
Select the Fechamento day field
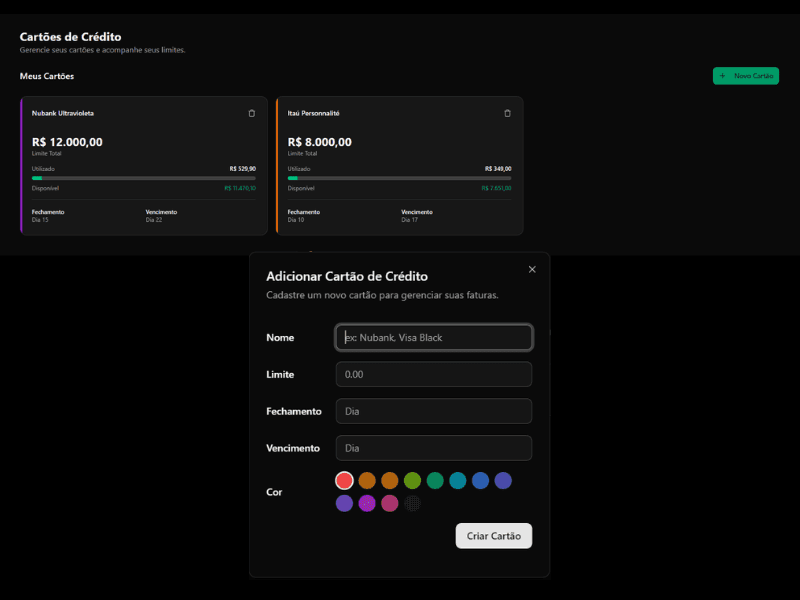[x=434, y=411]
